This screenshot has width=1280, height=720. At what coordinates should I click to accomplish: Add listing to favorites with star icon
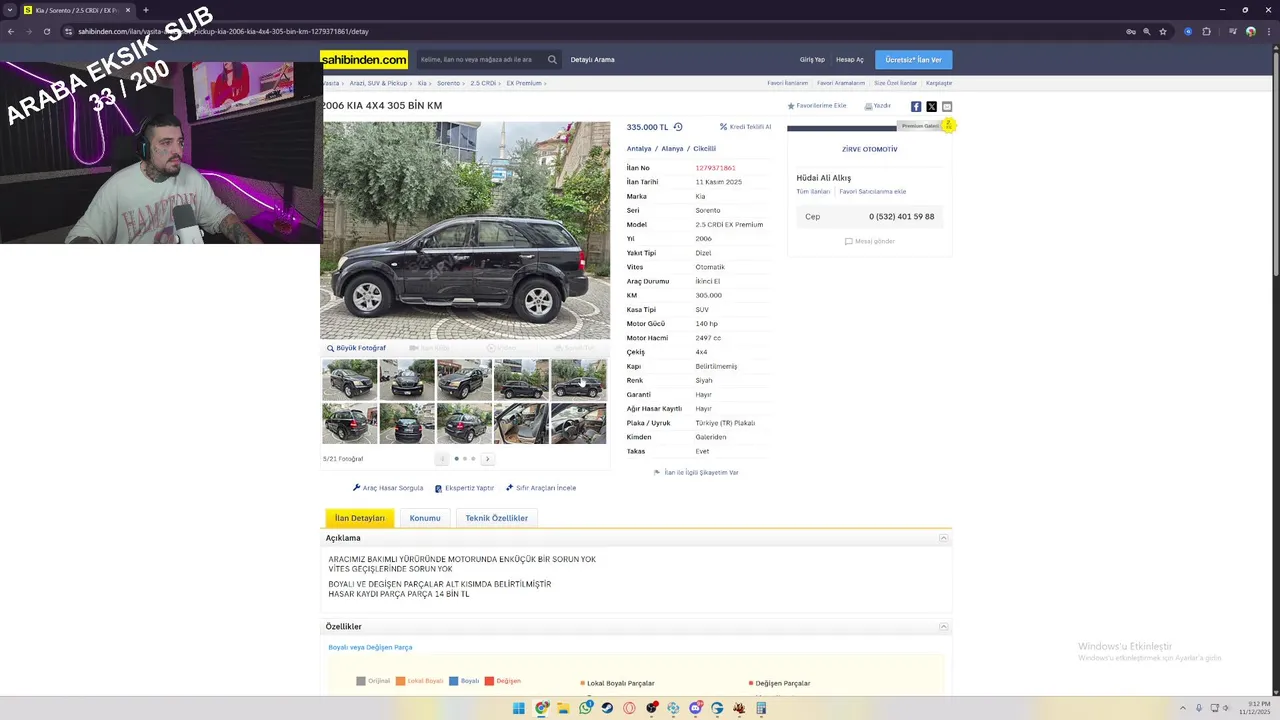[791, 106]
